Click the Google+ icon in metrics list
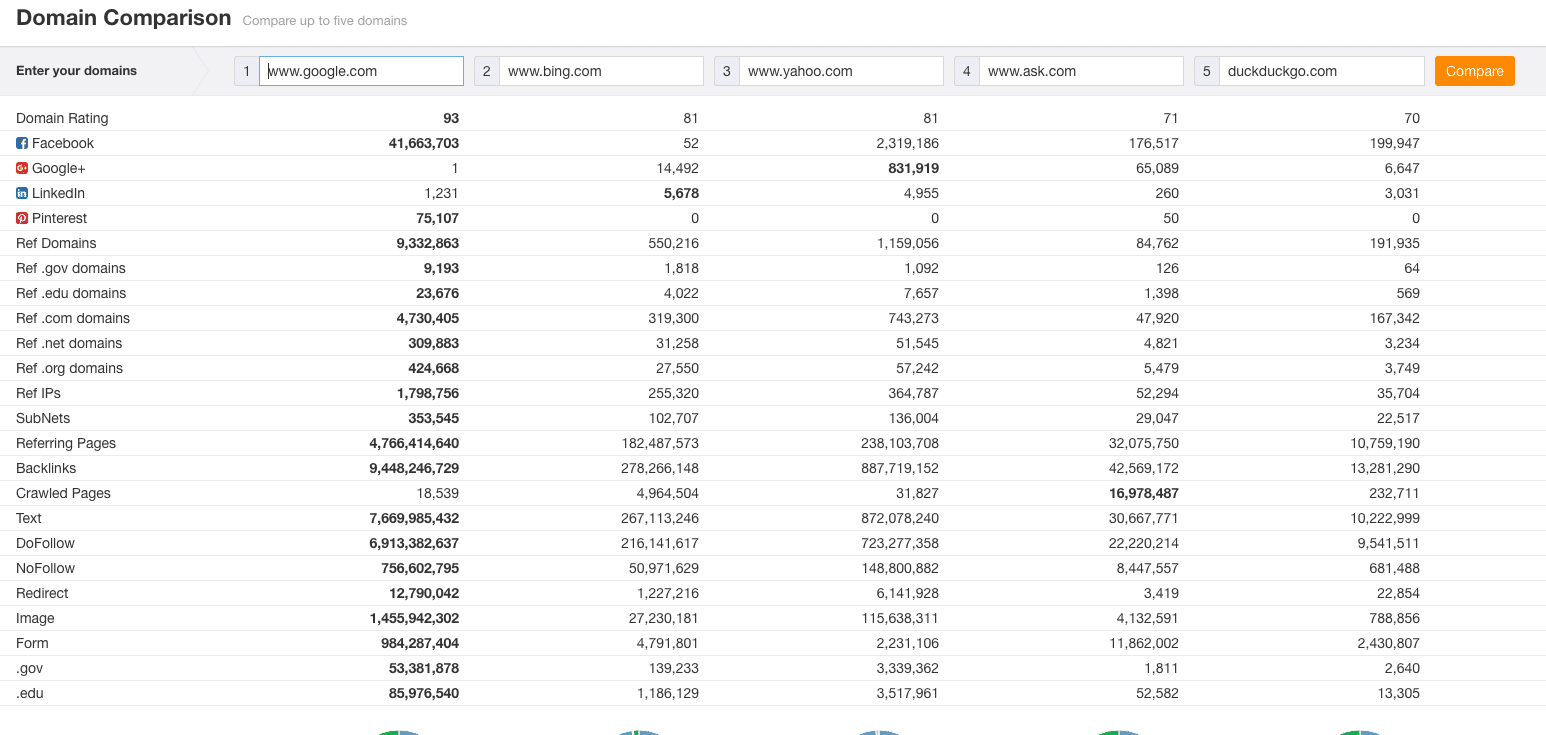The width and height of the screenshot is (1546, 735). point(22,169)
